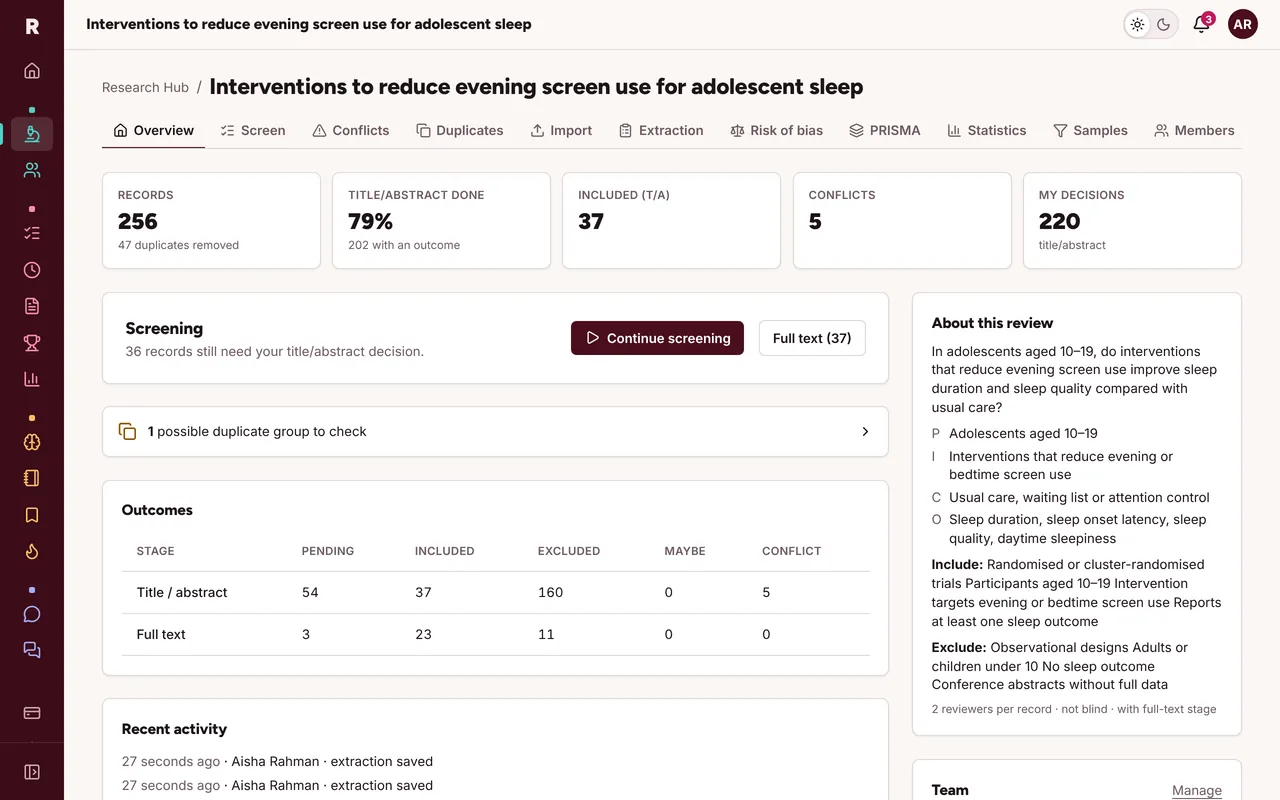
Task: Open the home icon in the sidebar
Action: (x=32, y=71)
